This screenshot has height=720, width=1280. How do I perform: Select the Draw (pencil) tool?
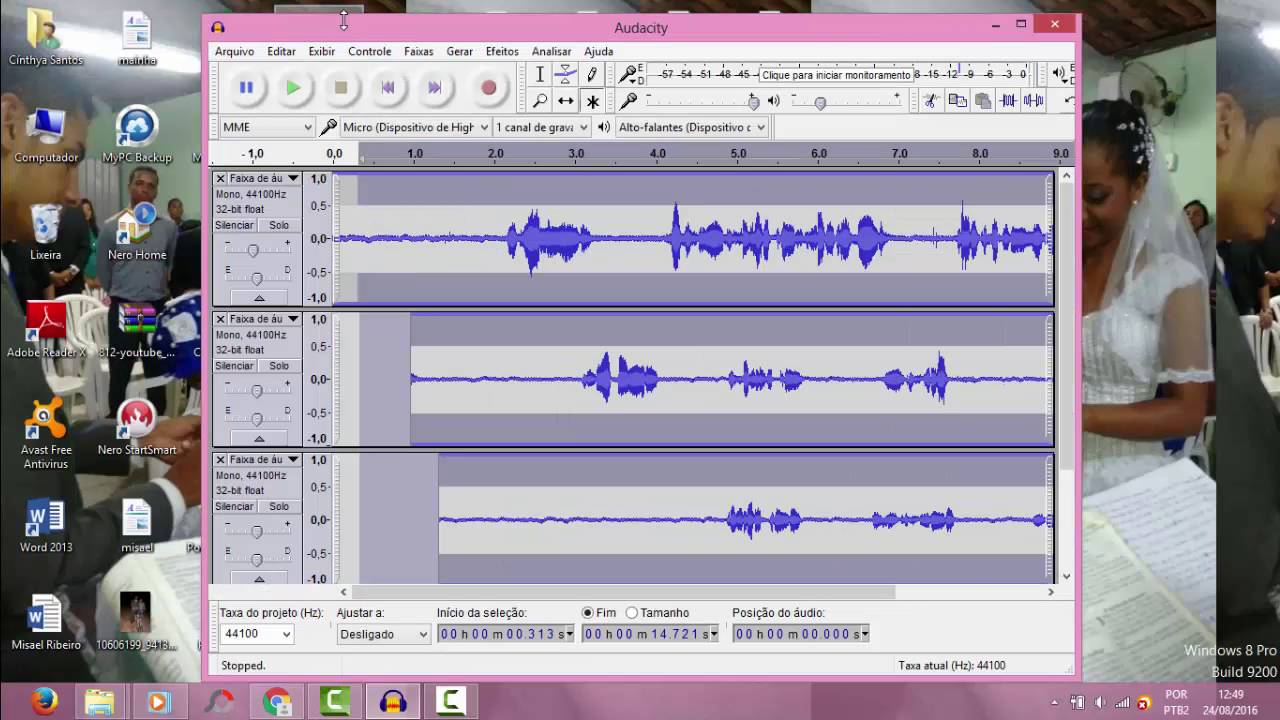coord(592,74)
